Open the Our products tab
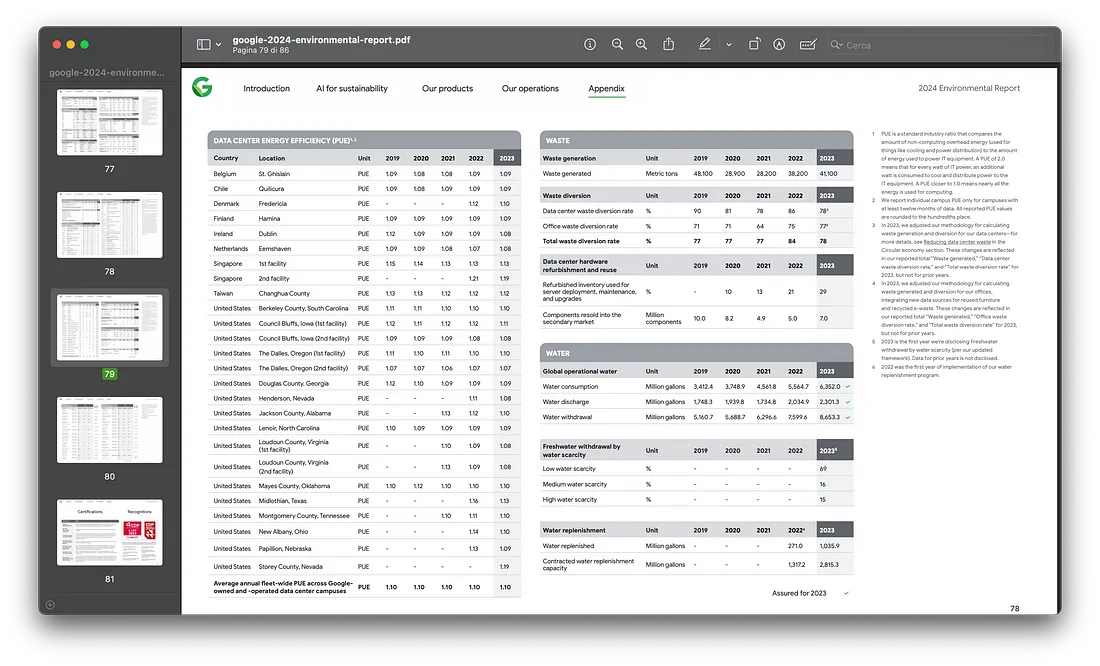Viewport: 1100px width, 666px height. [x=448, y=88]
